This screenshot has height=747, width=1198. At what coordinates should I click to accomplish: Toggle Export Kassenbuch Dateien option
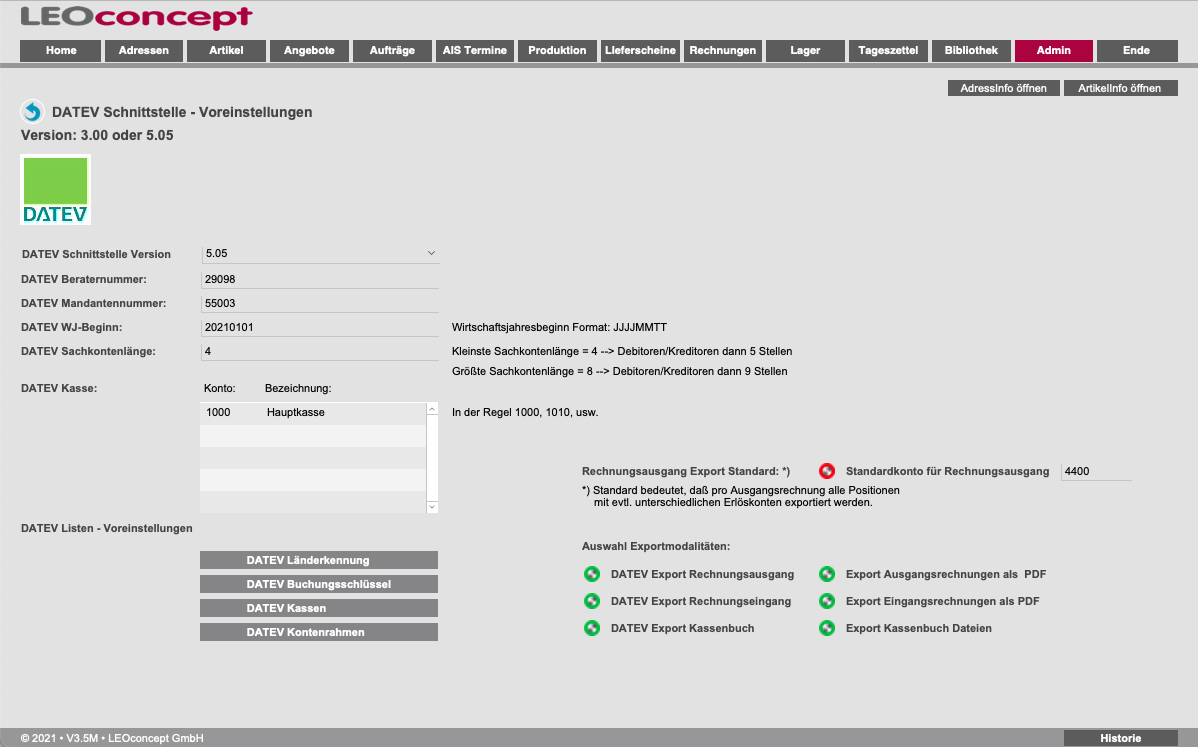pos(827,628)
